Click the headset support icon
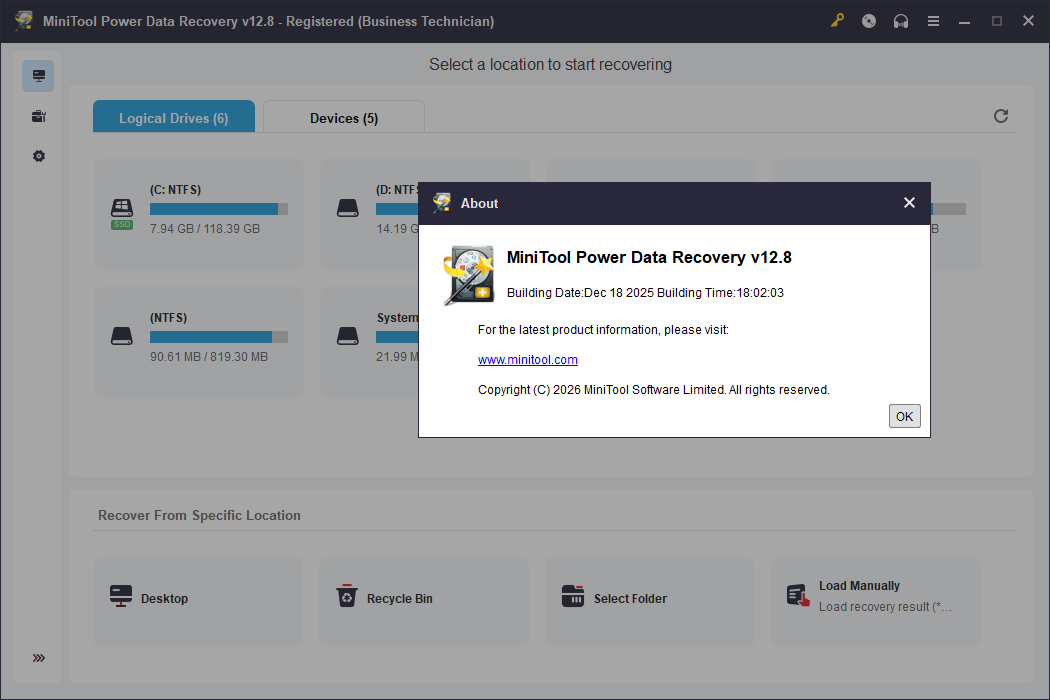This screenshot has width=1050, height=700. coord(901,21)
